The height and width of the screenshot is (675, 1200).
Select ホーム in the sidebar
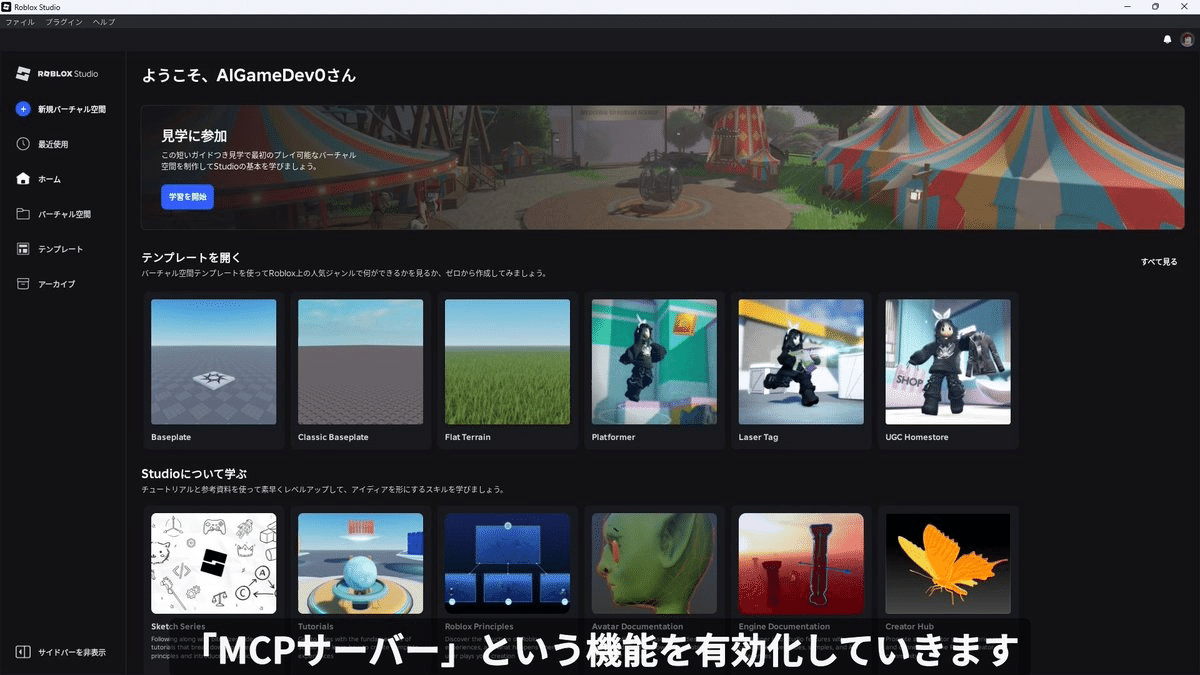50,179
